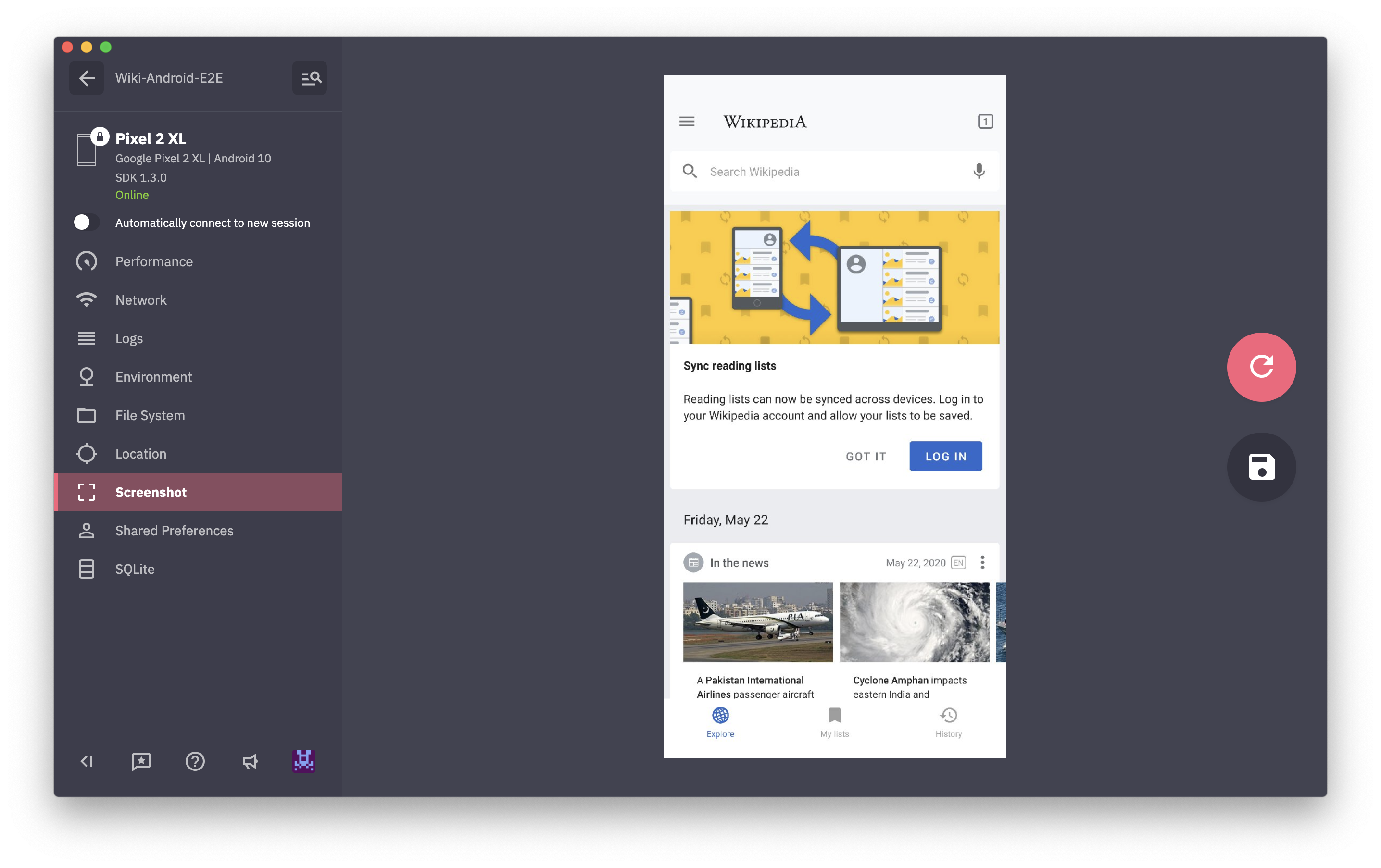Viewport: 1381px width, 868px height.
Task: Select the SQLite sidebar item
Action: tap(135, 569)
